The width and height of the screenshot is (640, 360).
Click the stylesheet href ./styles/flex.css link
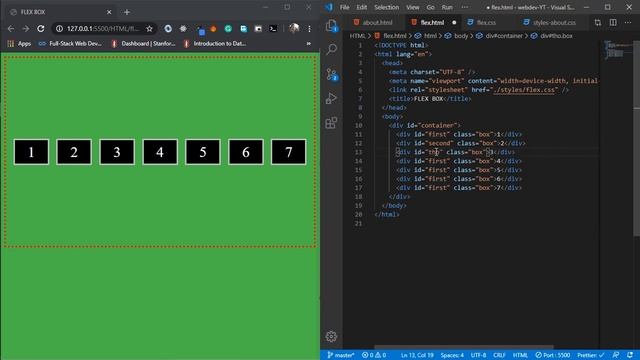pyautogui.click(x=524, y=90)
